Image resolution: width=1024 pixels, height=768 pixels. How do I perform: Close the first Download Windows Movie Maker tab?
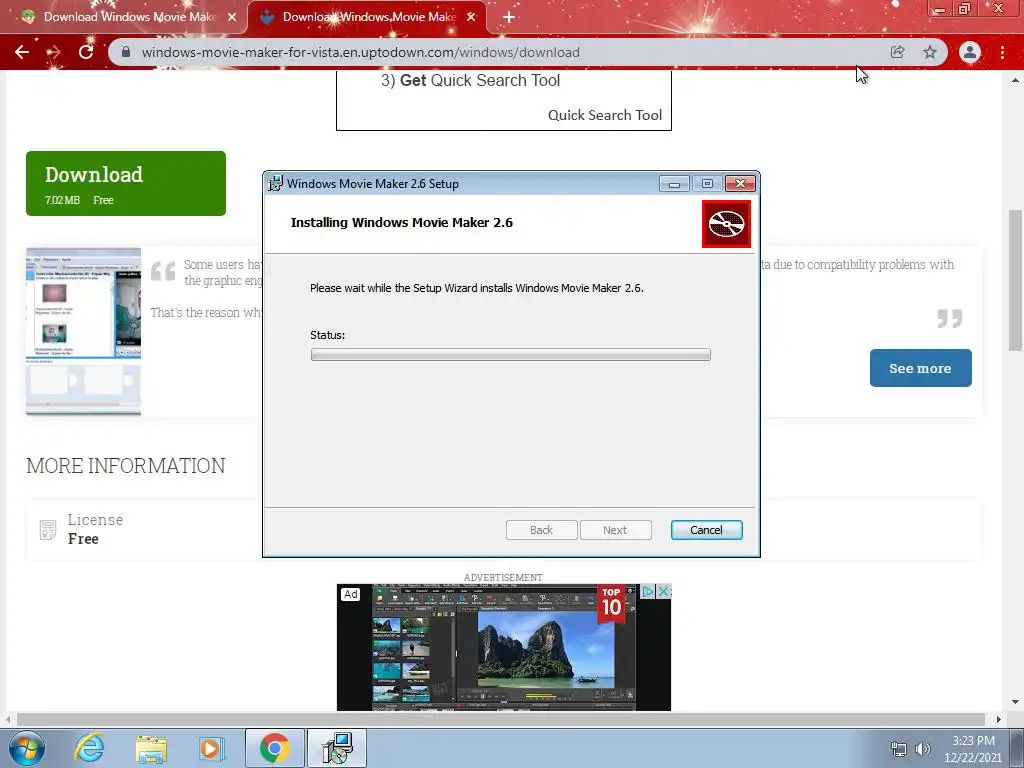click(232, 17)
